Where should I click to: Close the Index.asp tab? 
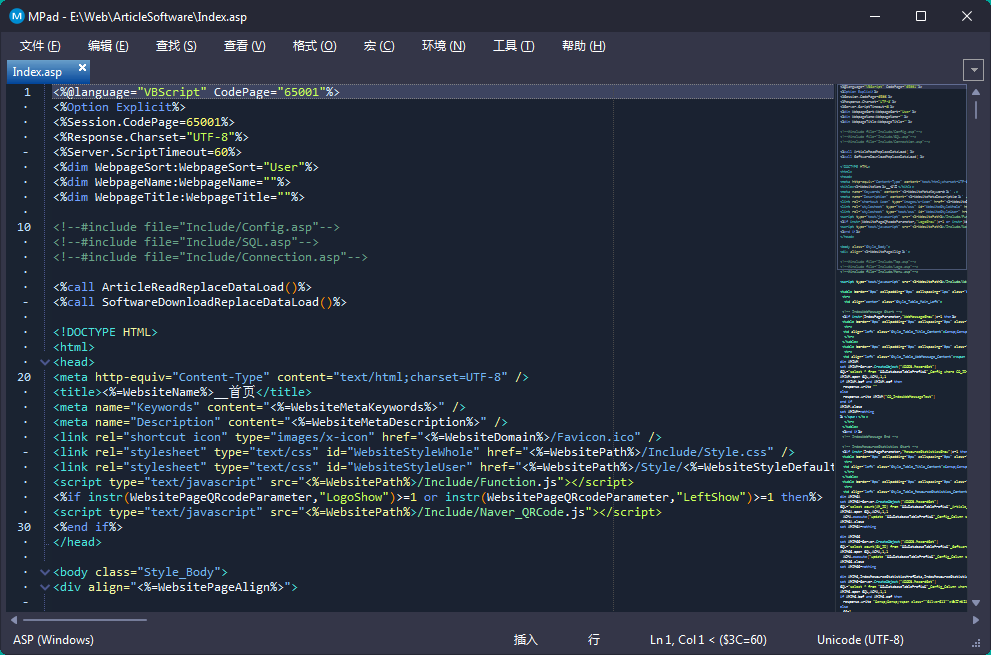[x=82, y=68]
